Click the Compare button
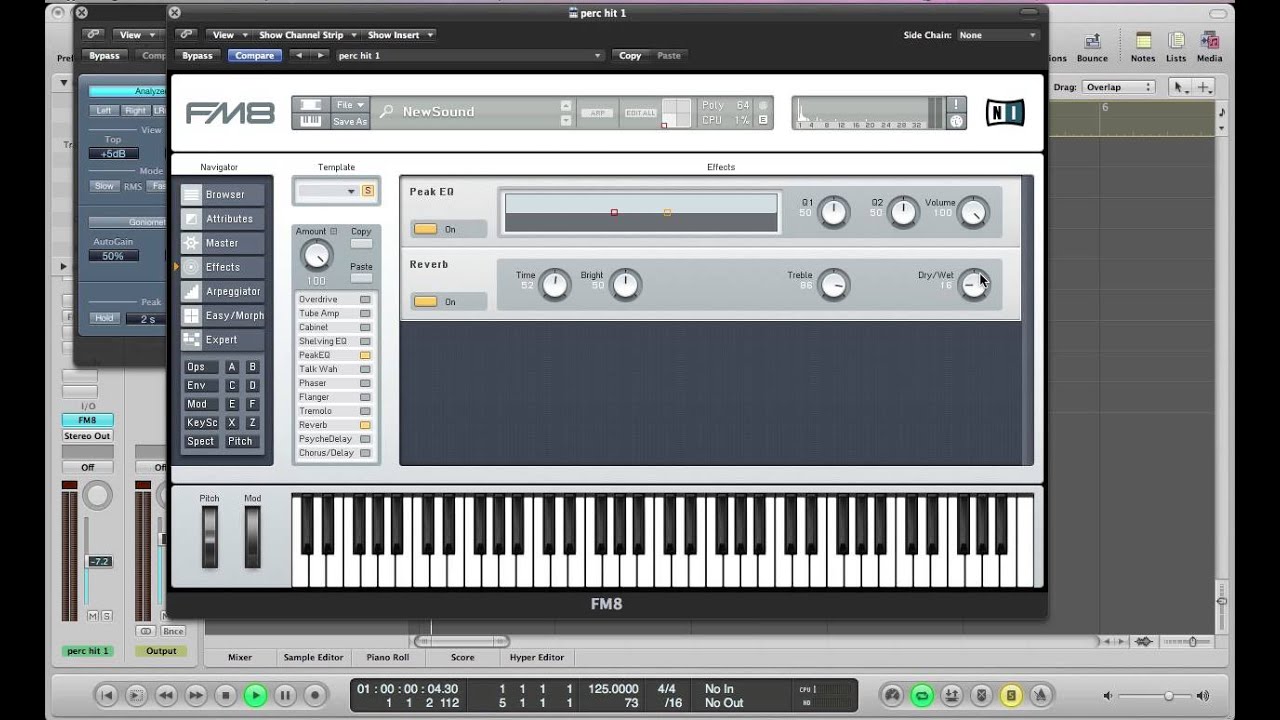Image resolution: width=1280 pixels, height=720 pixels. pos(254,56)
